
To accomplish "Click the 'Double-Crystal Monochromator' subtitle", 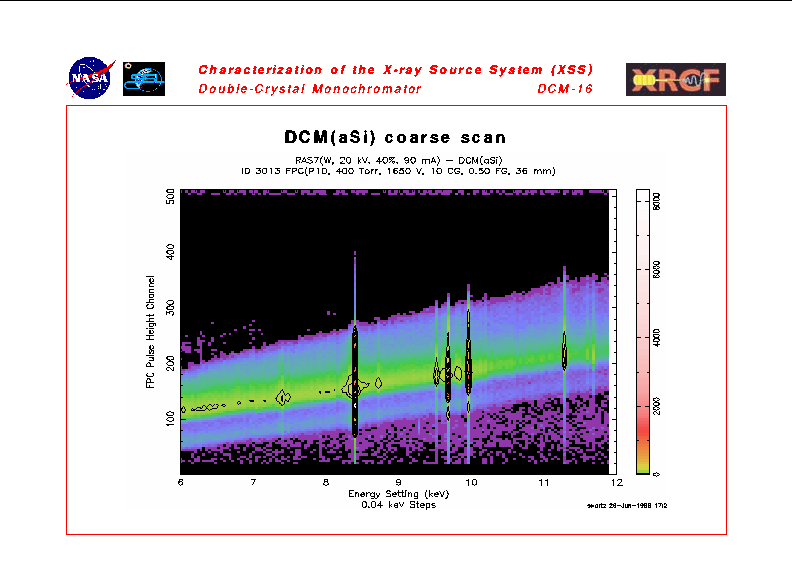I will point(310,89).
